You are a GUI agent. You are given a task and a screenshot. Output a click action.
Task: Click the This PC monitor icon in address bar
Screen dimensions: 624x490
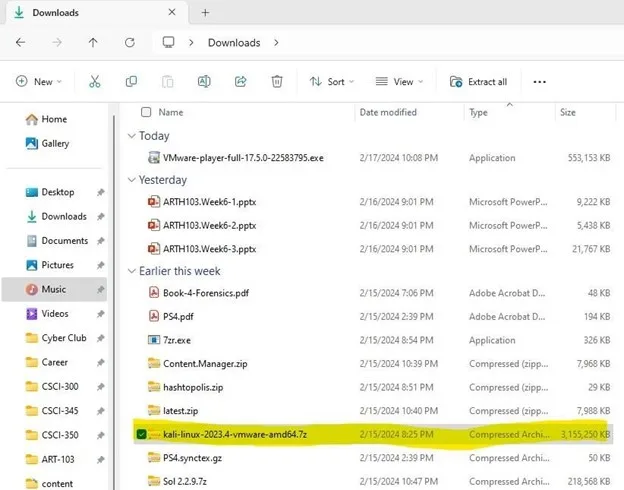168,42
